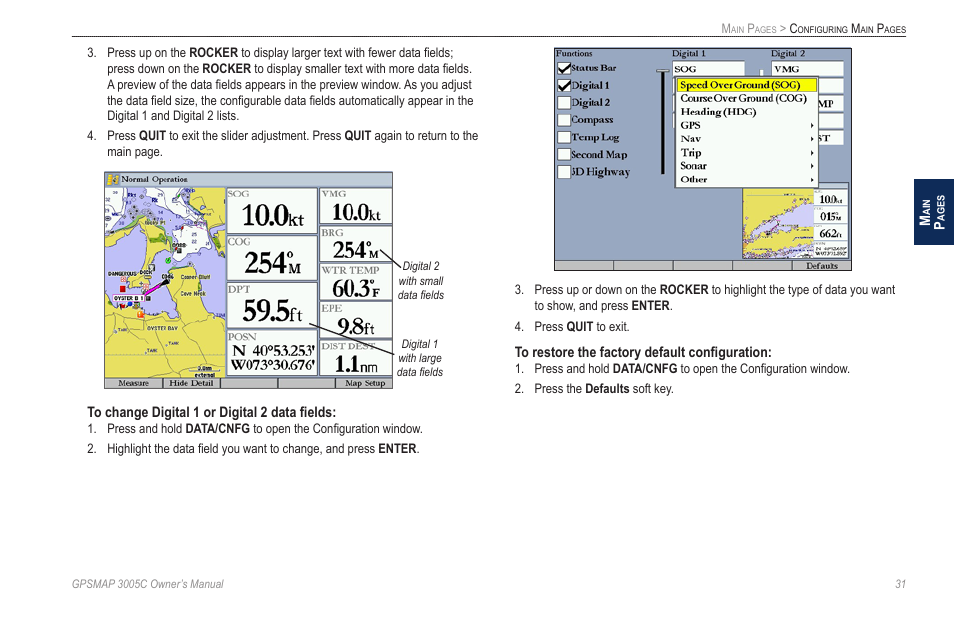Click the data field size vertical slider
This screenshot has width=954, height=621.
[663, 122]
